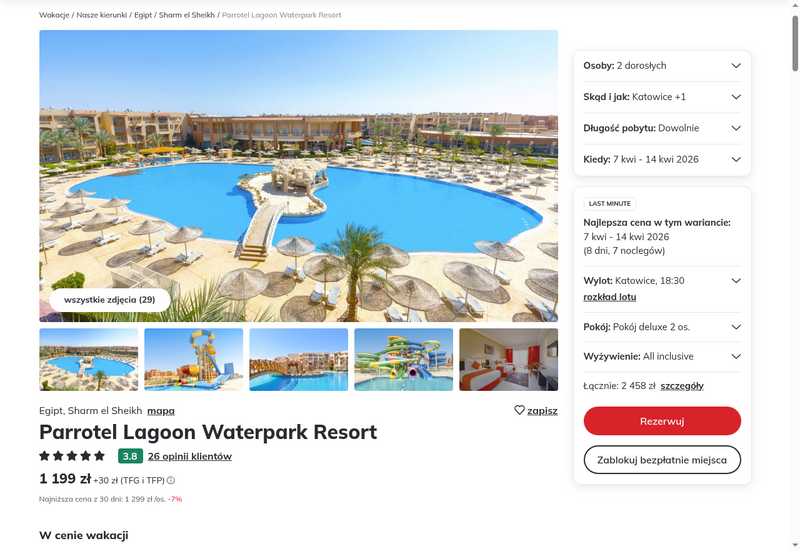The height and width of the screenshot is (551, 800).
Task: Go to Sharm el Sheikh breadcrumb
Action: tap(187, 15)
